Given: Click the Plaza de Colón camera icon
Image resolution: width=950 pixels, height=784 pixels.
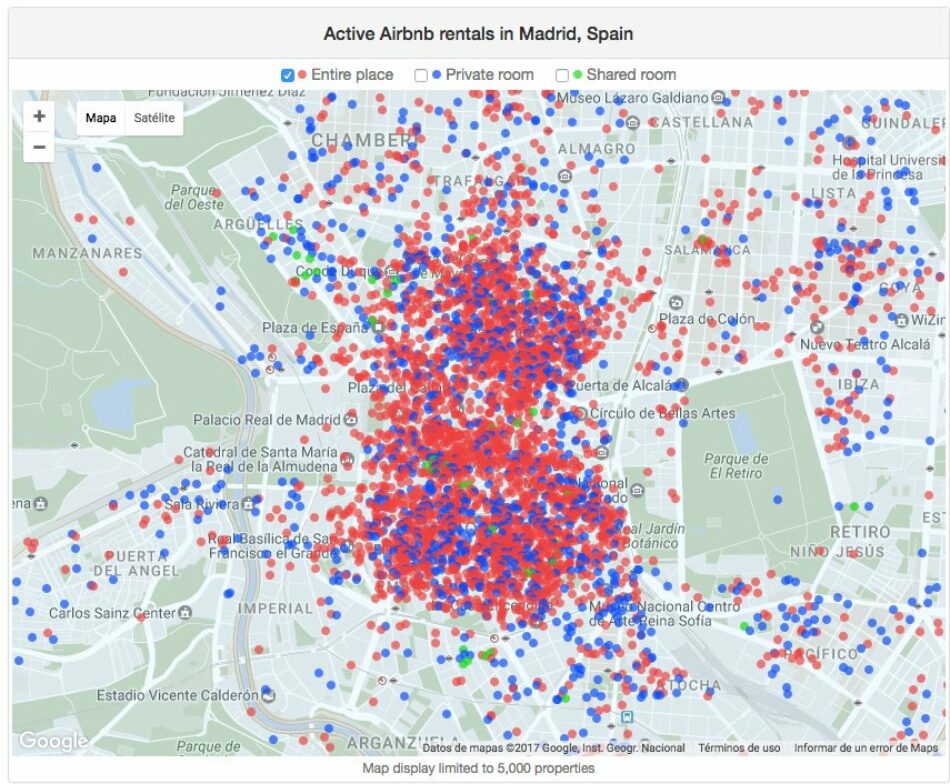Looking at the screenshot, I should coord(676,302).
